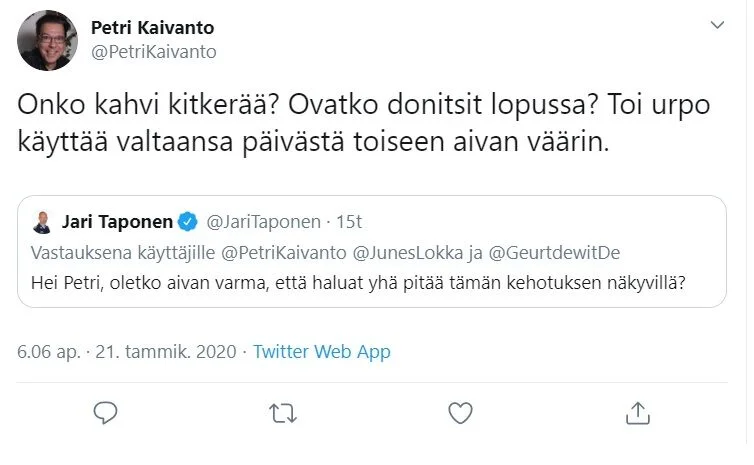
Task: Click the Twitter Web App source link
Action: pos(321,352)
